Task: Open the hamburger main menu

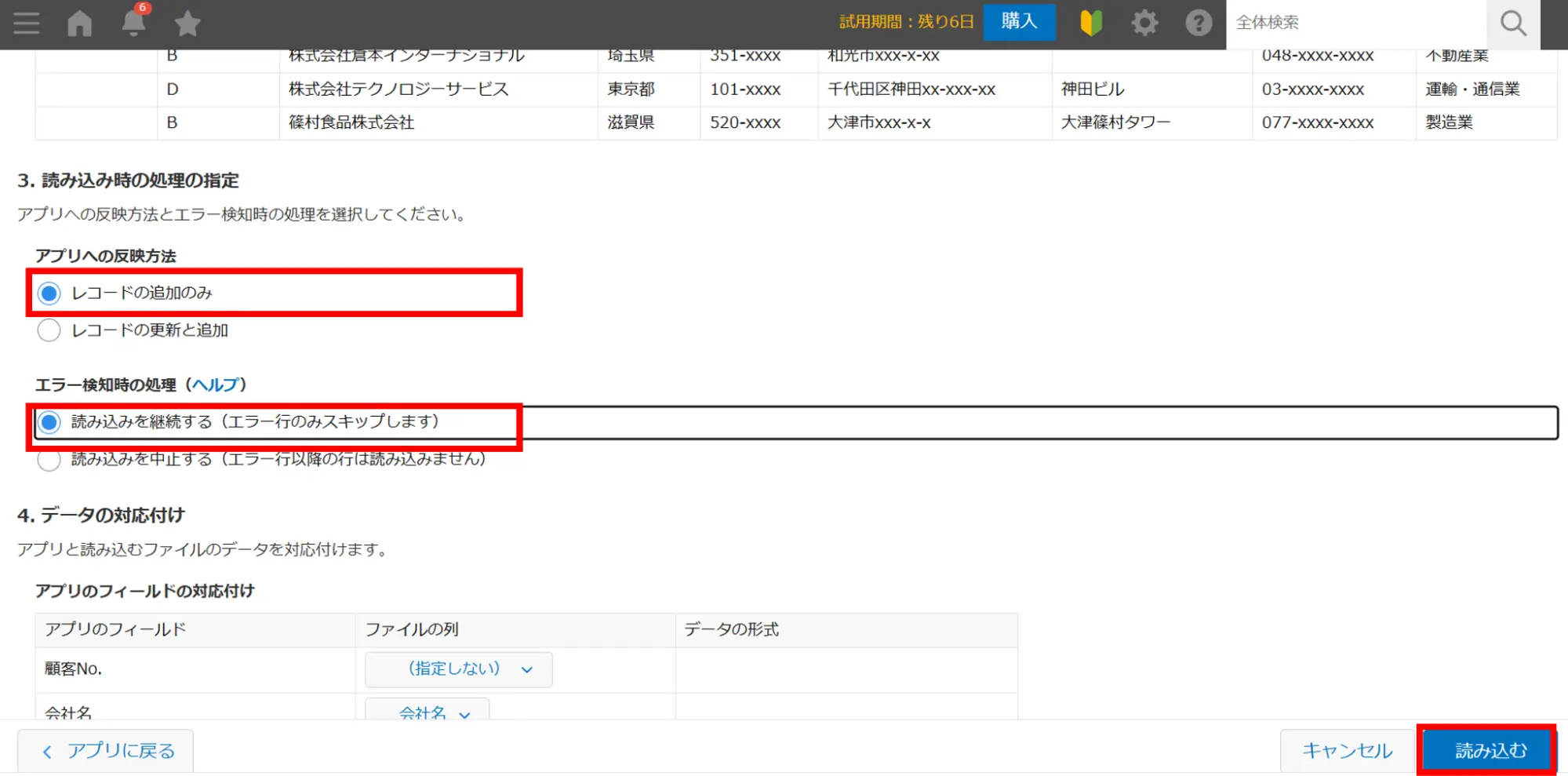Action: pos(26,23)
